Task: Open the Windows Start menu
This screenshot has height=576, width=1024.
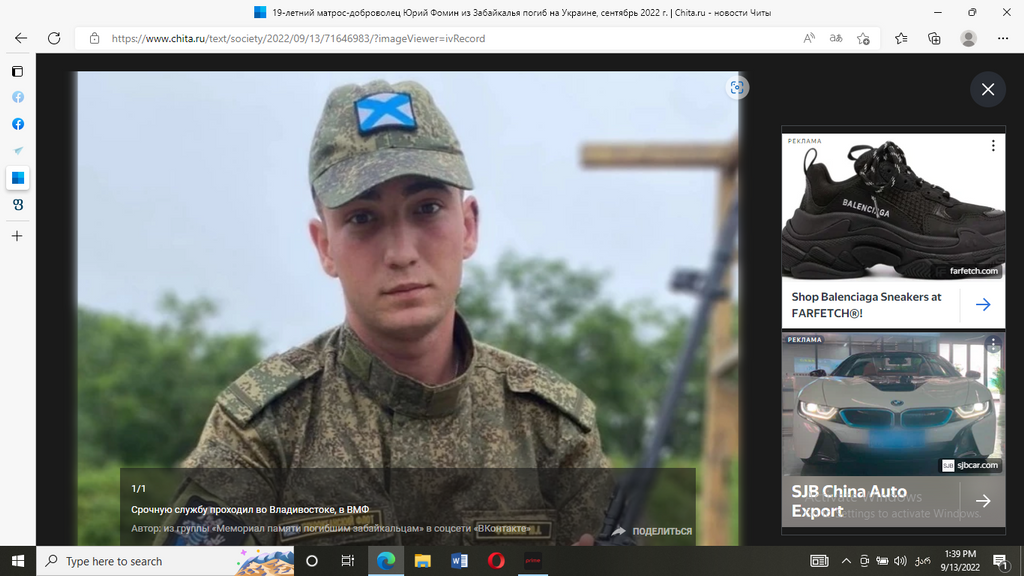Action: (18, 561)
